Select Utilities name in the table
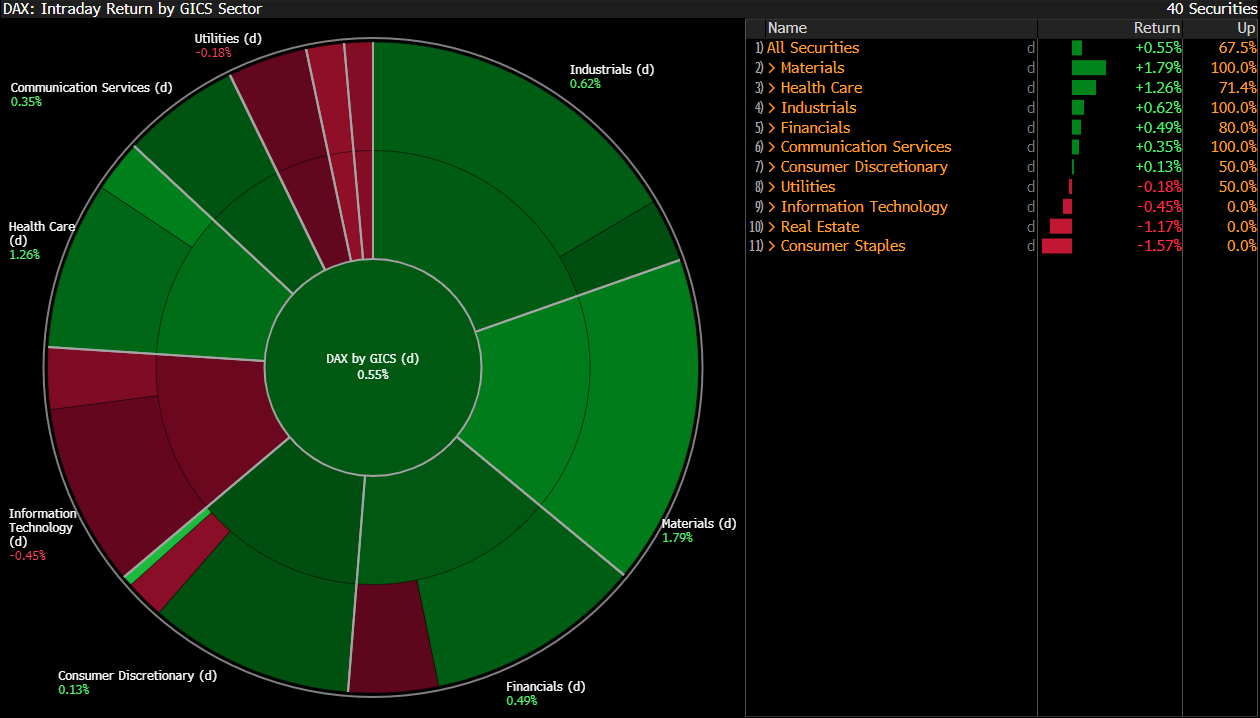1260x718 pixels. [807, 187]
